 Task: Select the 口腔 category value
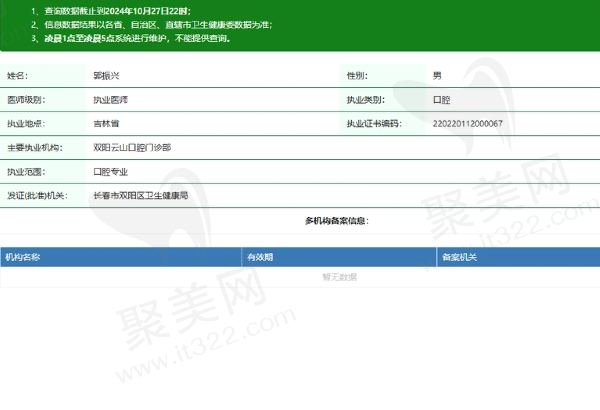click(441, 100)
